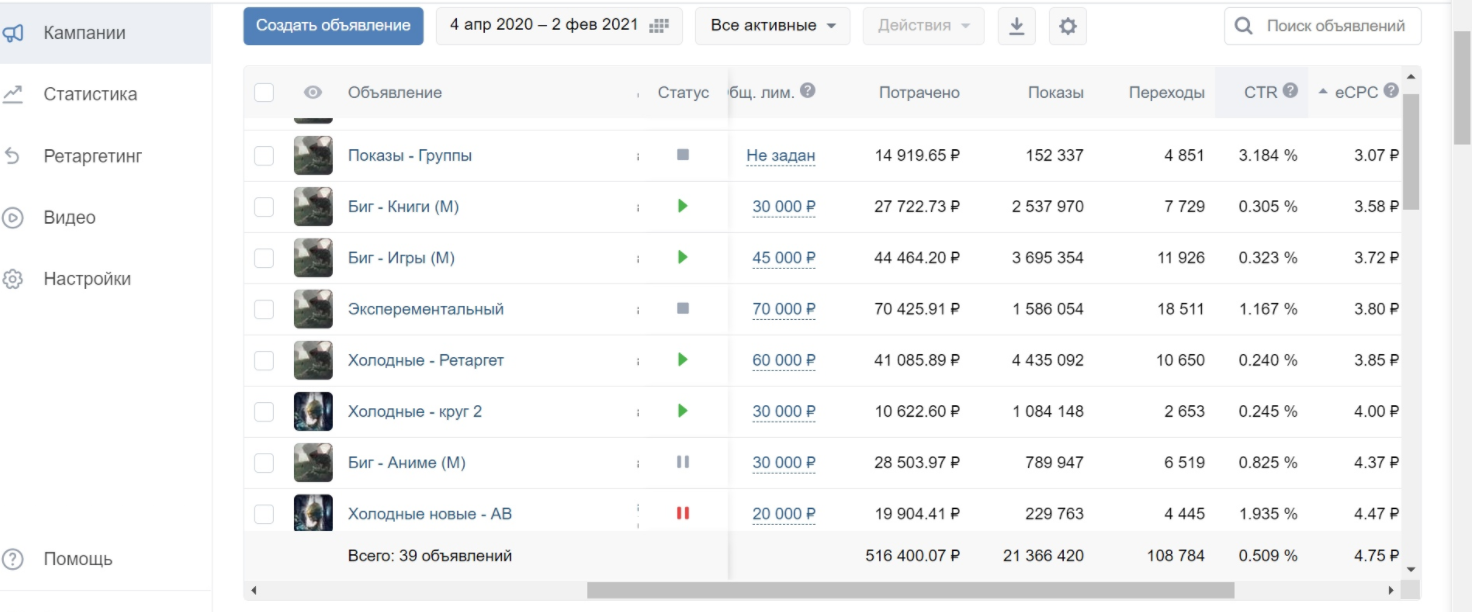
Task: Open the gear settings icon in toolbar
Action: tap(1067, 26)
